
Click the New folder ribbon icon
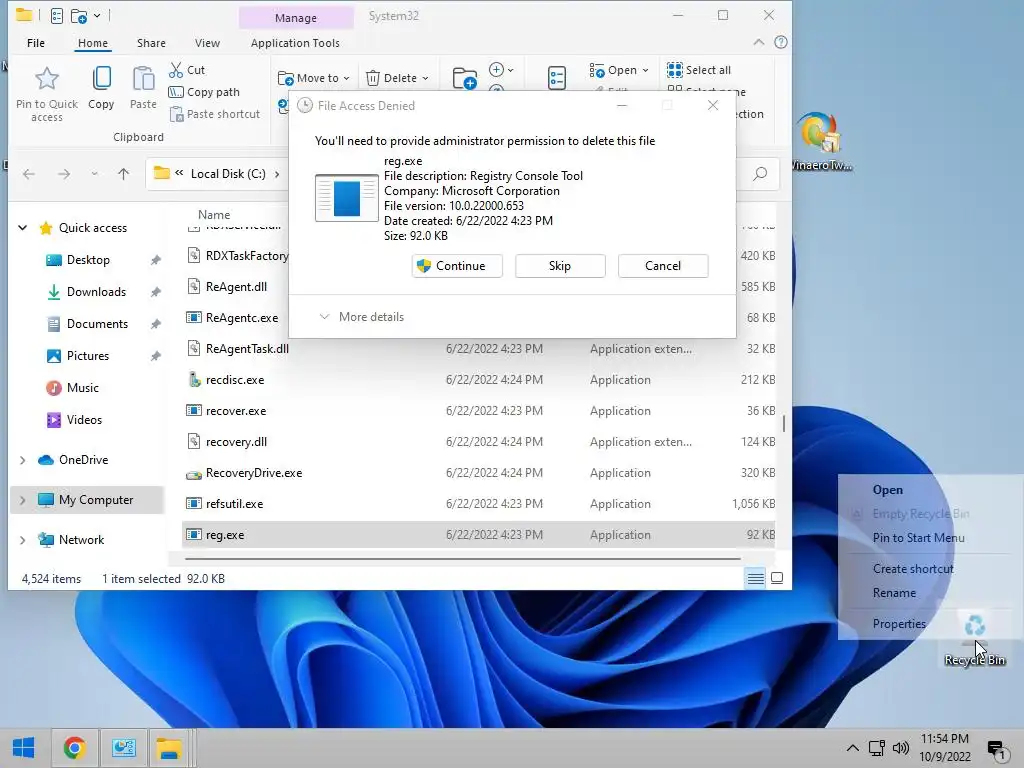pyautogui.click(x=464, y=79)
